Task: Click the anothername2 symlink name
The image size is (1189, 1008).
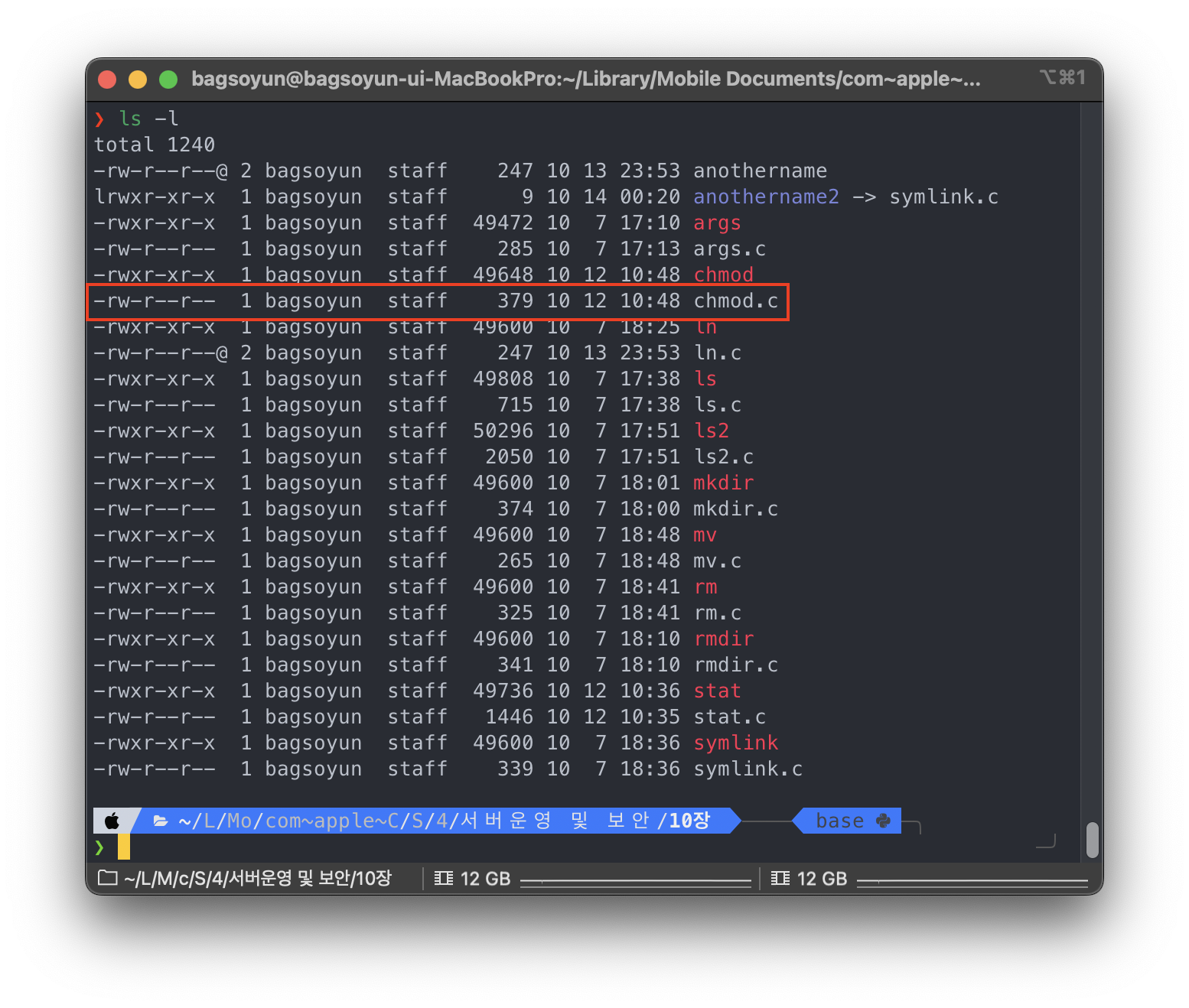Action: 767,197
